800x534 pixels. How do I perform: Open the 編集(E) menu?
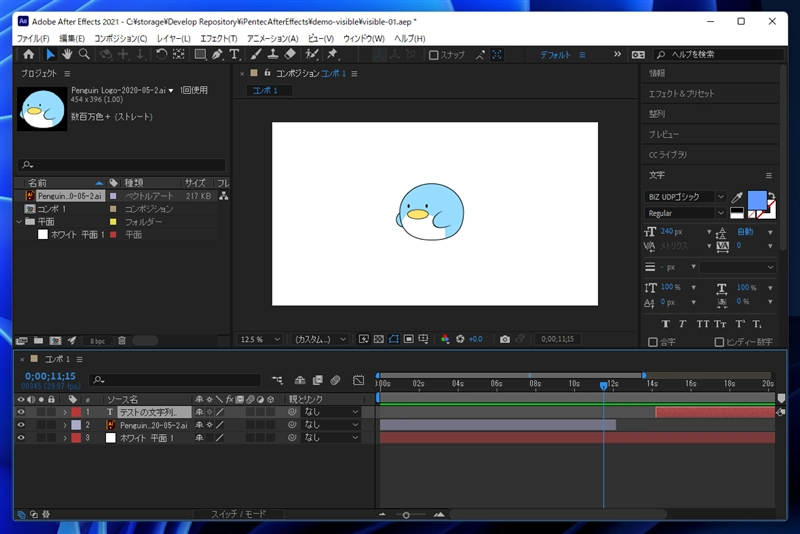tap(72, 38)
